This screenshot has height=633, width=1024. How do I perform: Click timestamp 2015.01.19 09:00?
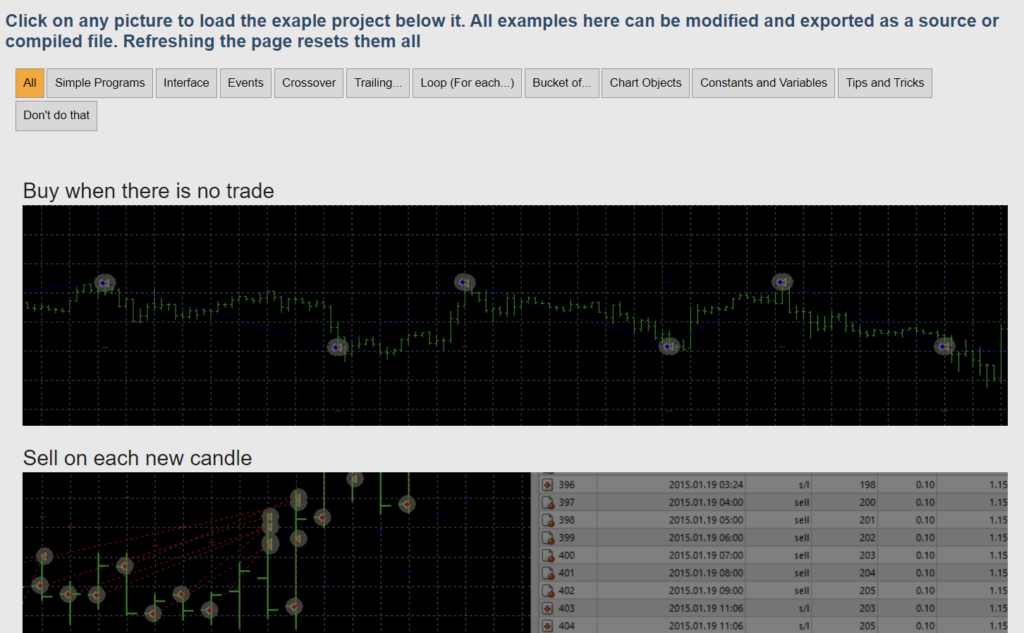point(706,591)
